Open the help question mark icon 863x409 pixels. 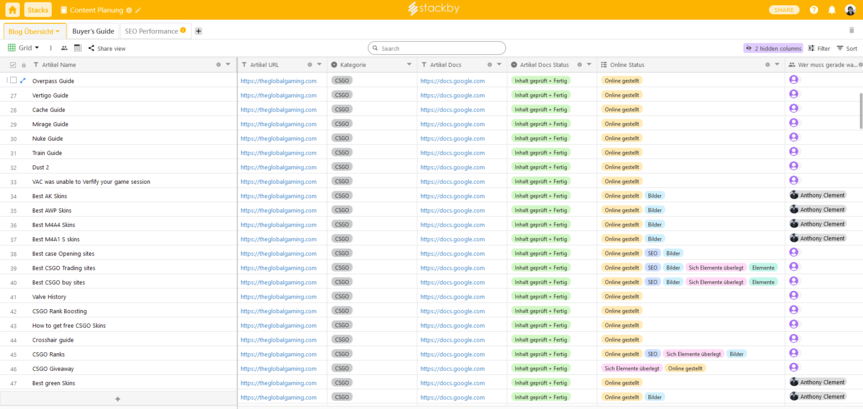click(x=814, y=10)
